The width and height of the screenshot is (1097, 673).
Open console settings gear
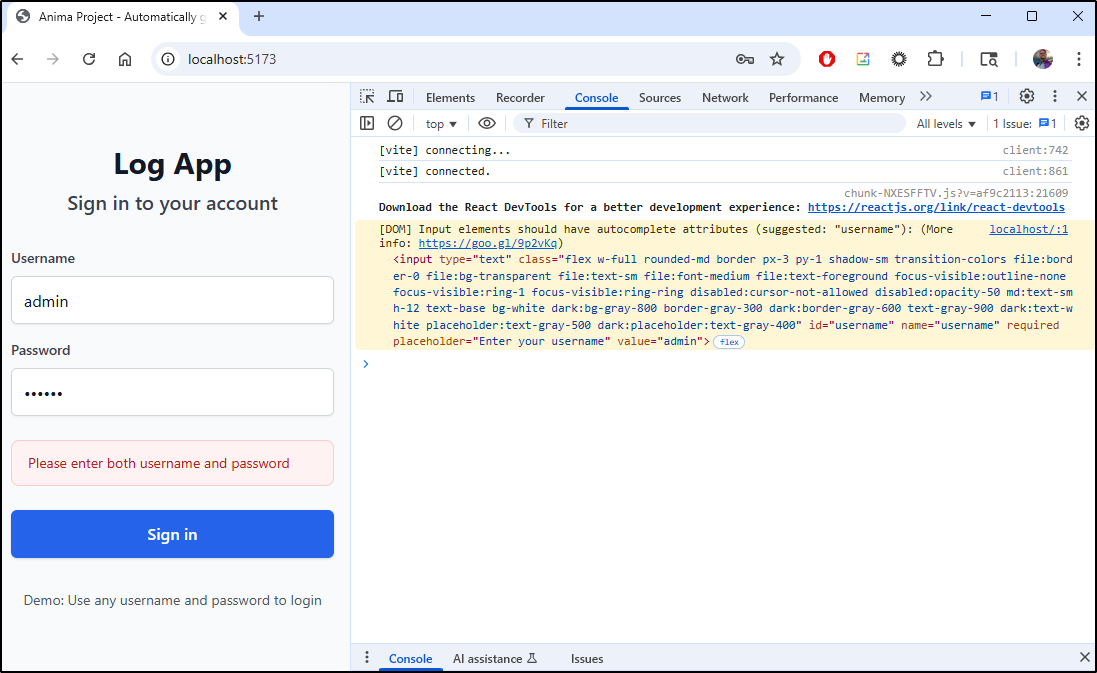point(1082,123)
